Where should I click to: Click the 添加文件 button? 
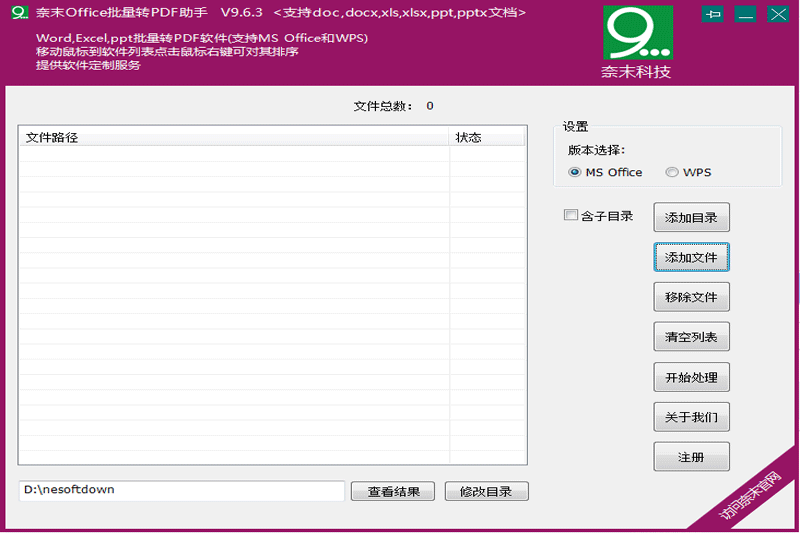pos(691,257)
